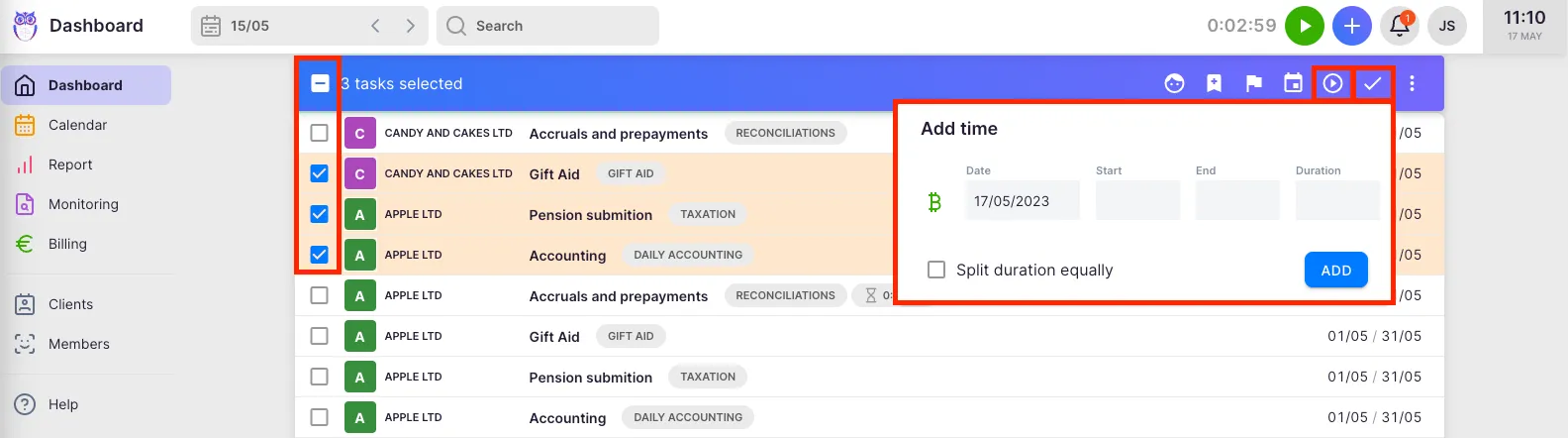This screenshot has width=1568, height=438.
Task: Click the flag icon in selection toolbar
Action: point(1253,84)
